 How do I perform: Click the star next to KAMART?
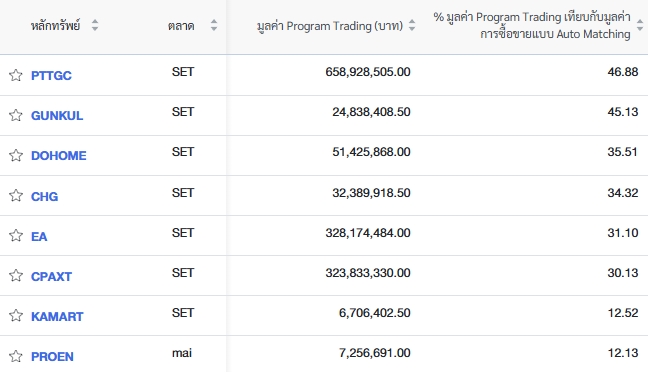pyautogui.click(x=16, y=316)
